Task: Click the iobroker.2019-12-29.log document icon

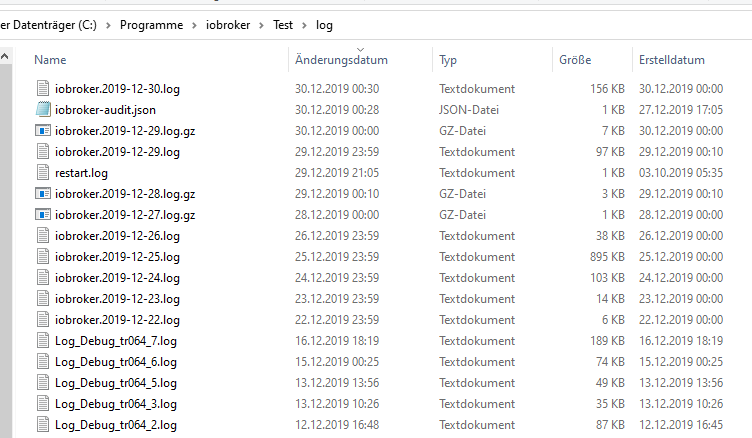Action: [x=43, y=152]
